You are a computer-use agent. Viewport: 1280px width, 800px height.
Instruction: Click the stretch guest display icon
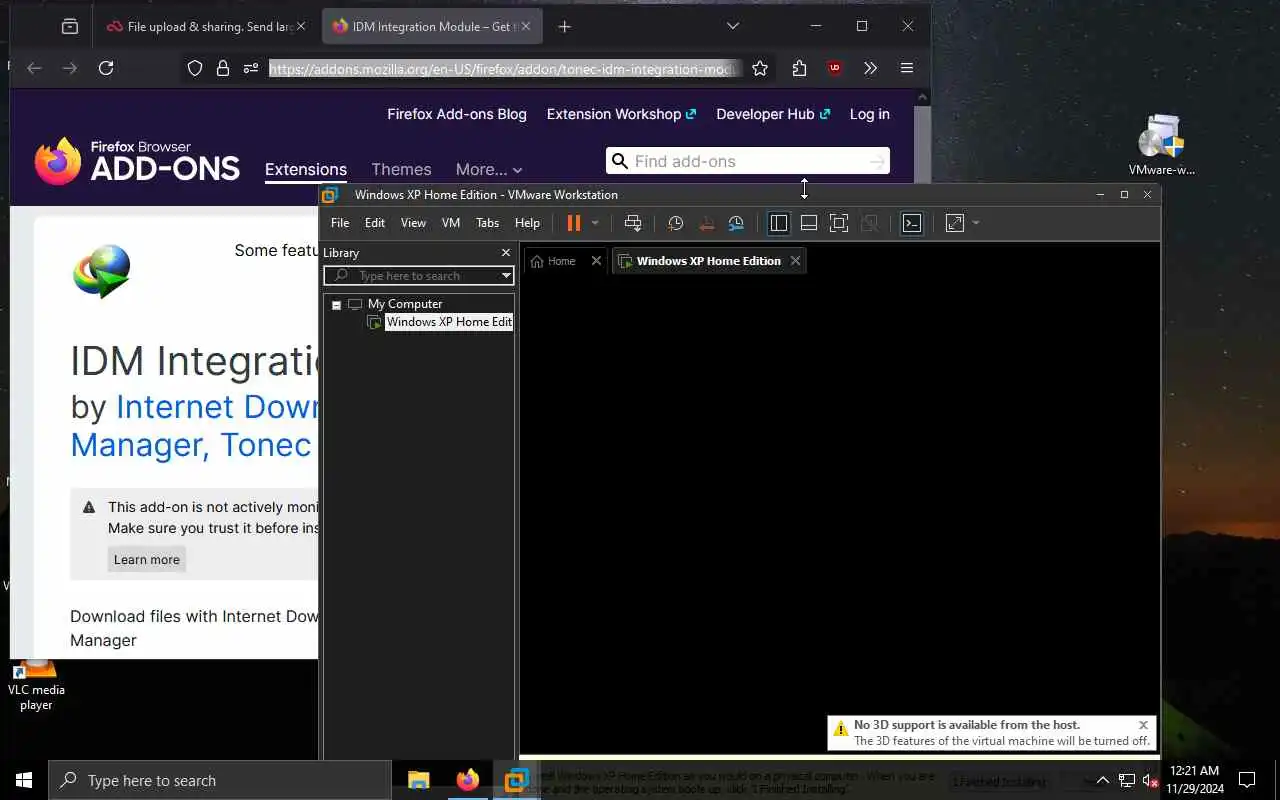[x=955, y=223]
